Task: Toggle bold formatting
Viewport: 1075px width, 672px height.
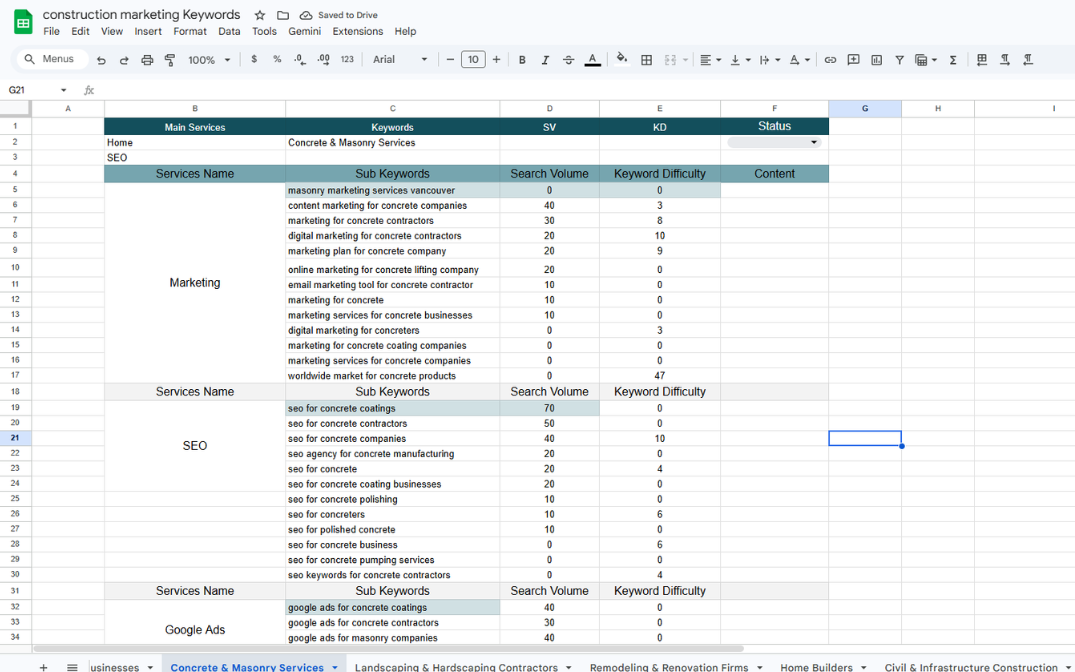Action: tap(522, 60)
